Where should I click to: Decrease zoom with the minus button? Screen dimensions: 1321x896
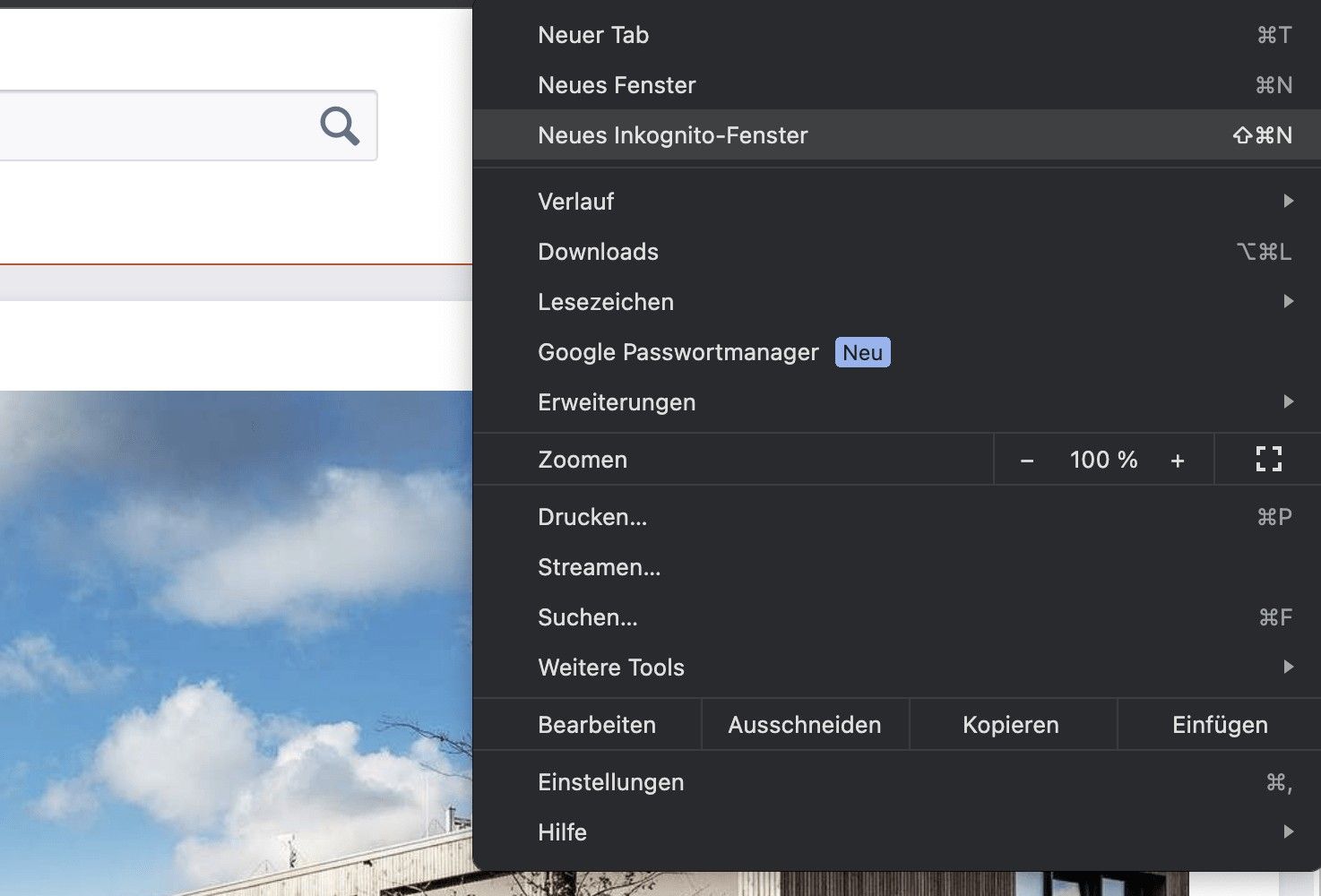coord(1027,461)
